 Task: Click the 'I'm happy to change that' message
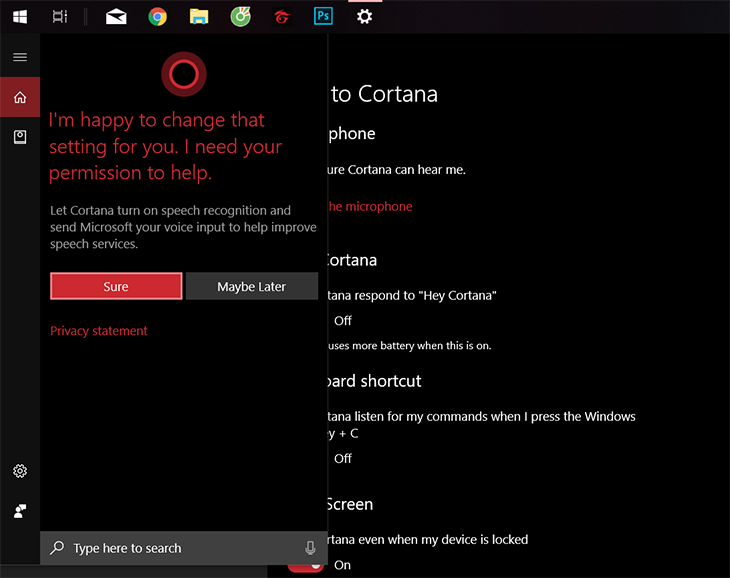point(165,146)
